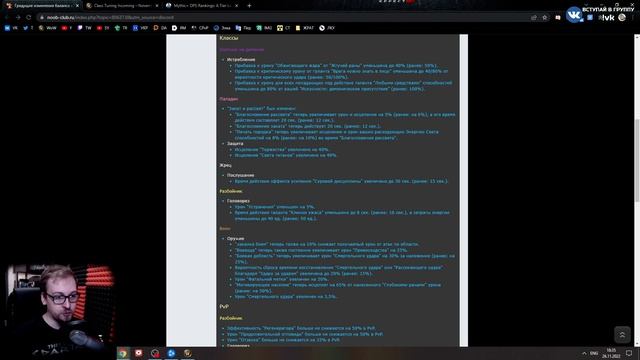This screenshot has height=360, width=640.
Task: Open the bookmark with the GitHub-like icon
Action: click(327, 28)
